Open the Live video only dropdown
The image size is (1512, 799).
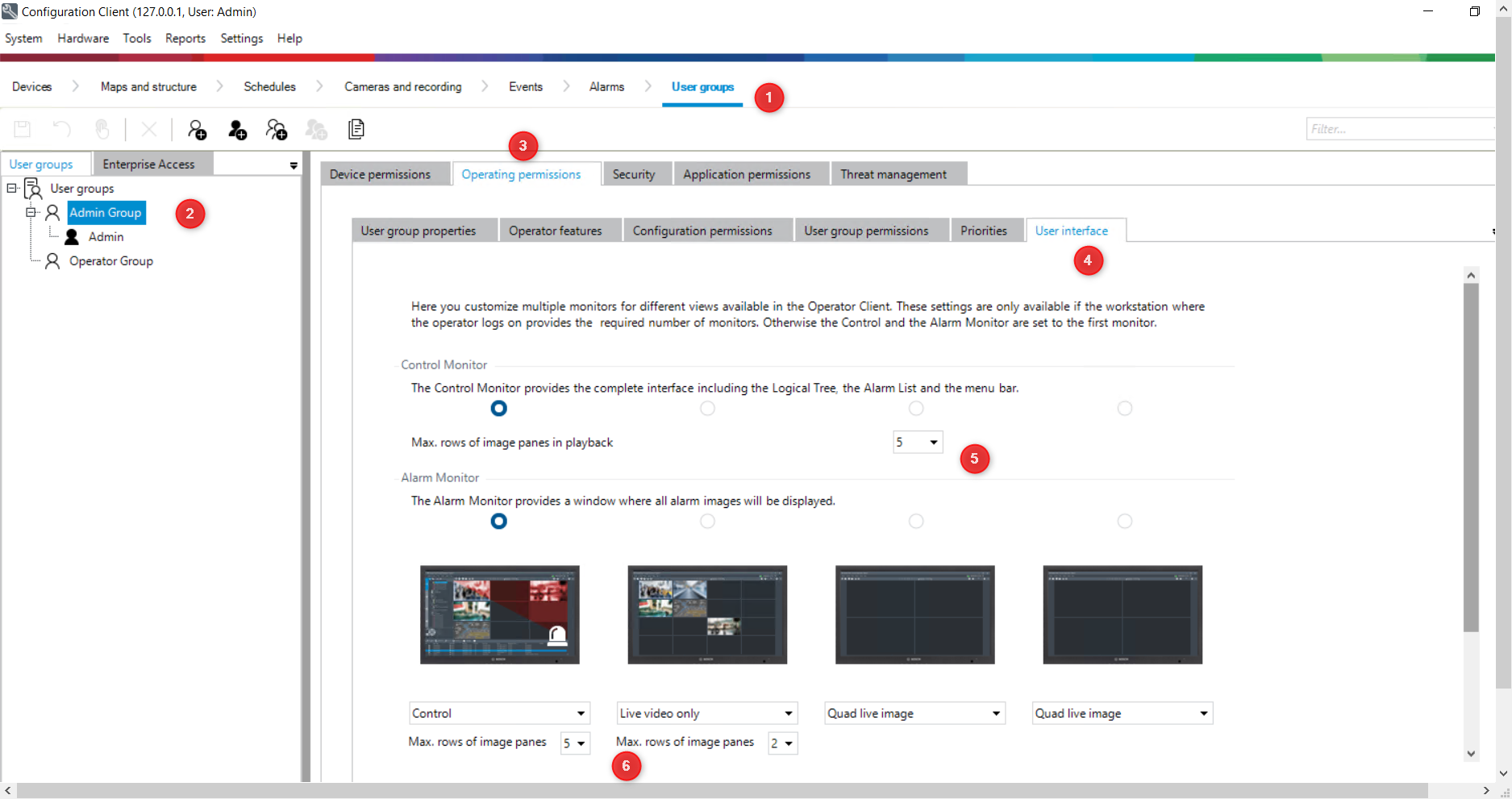706,714
